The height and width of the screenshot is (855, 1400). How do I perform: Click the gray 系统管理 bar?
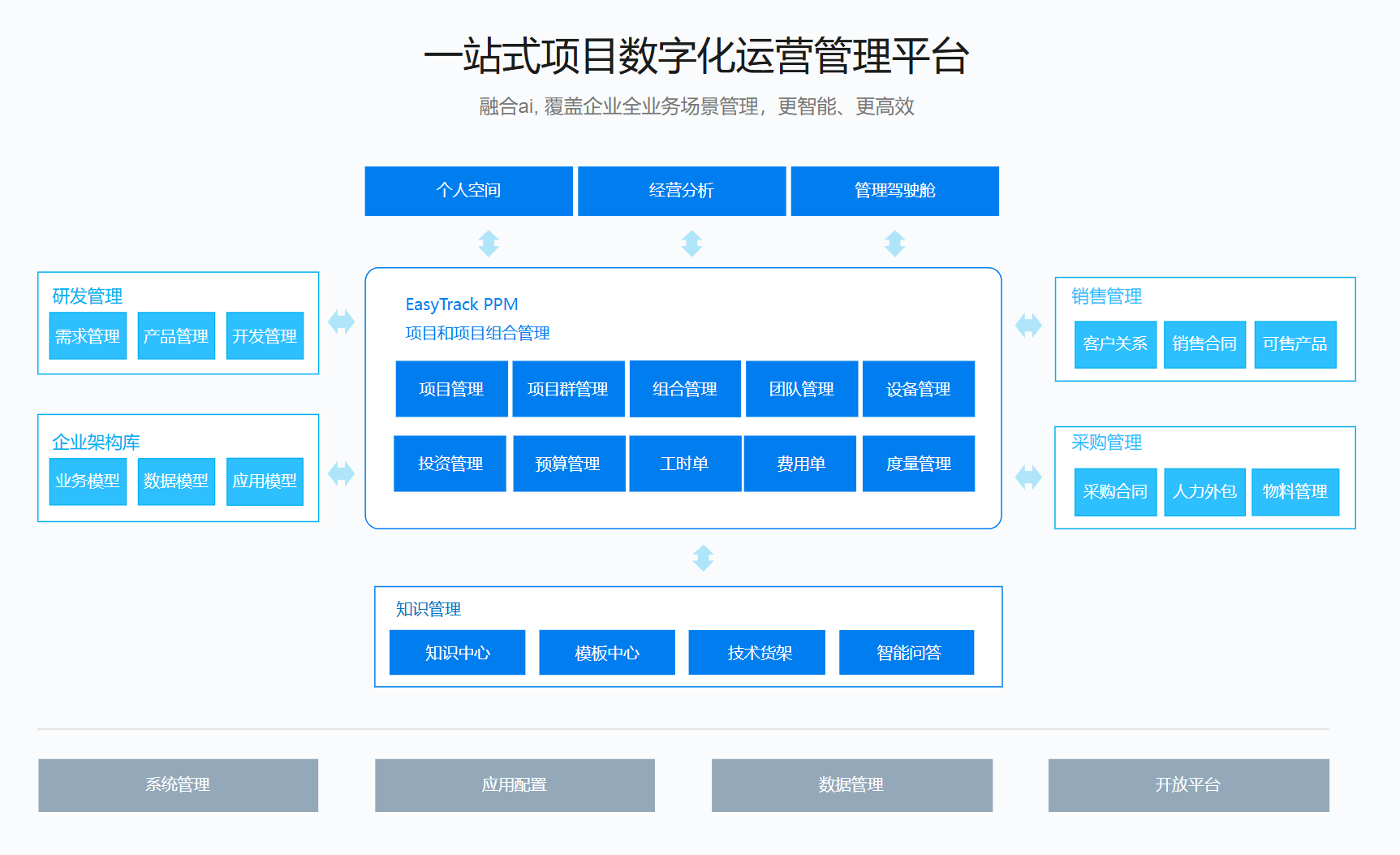(x=179, y=785)
